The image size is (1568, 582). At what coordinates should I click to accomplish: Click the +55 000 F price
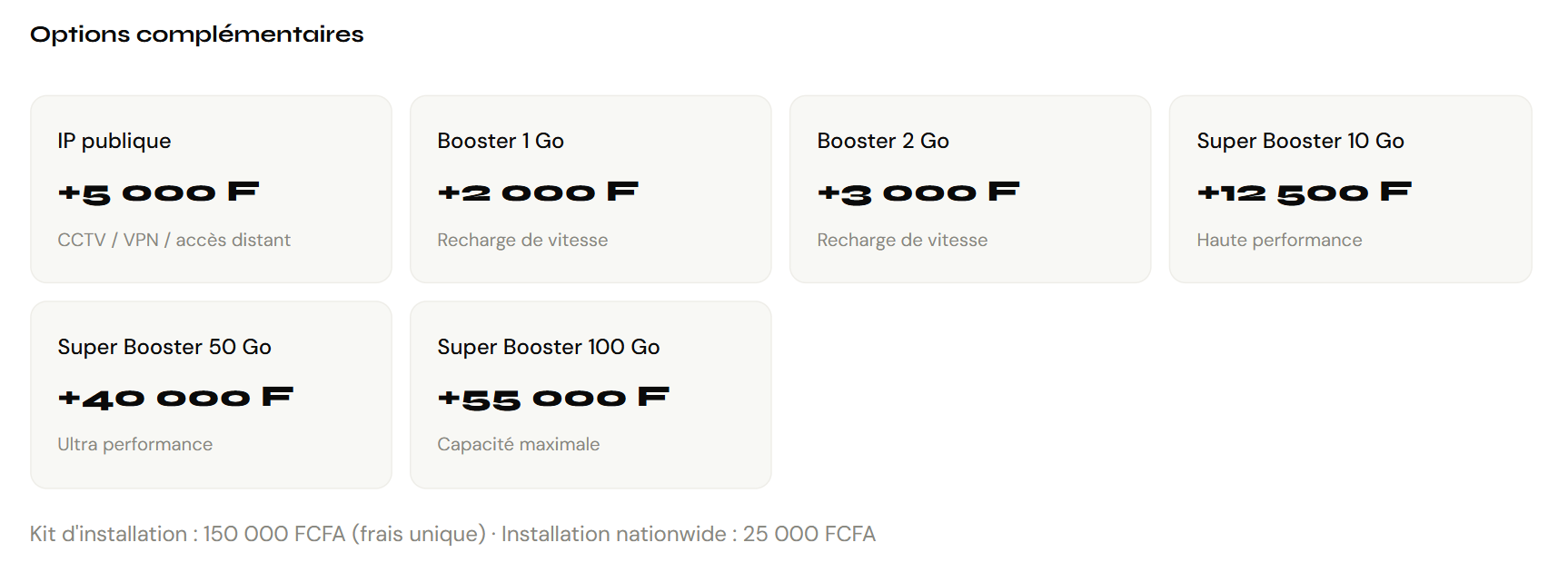point(553,398)
